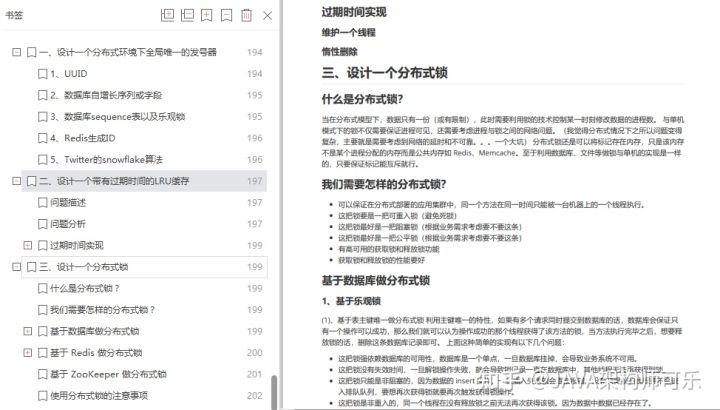
Task: Collapse the section 一、设计一个分布式环境下全局唯一的发号器
Action: (17, 52)
